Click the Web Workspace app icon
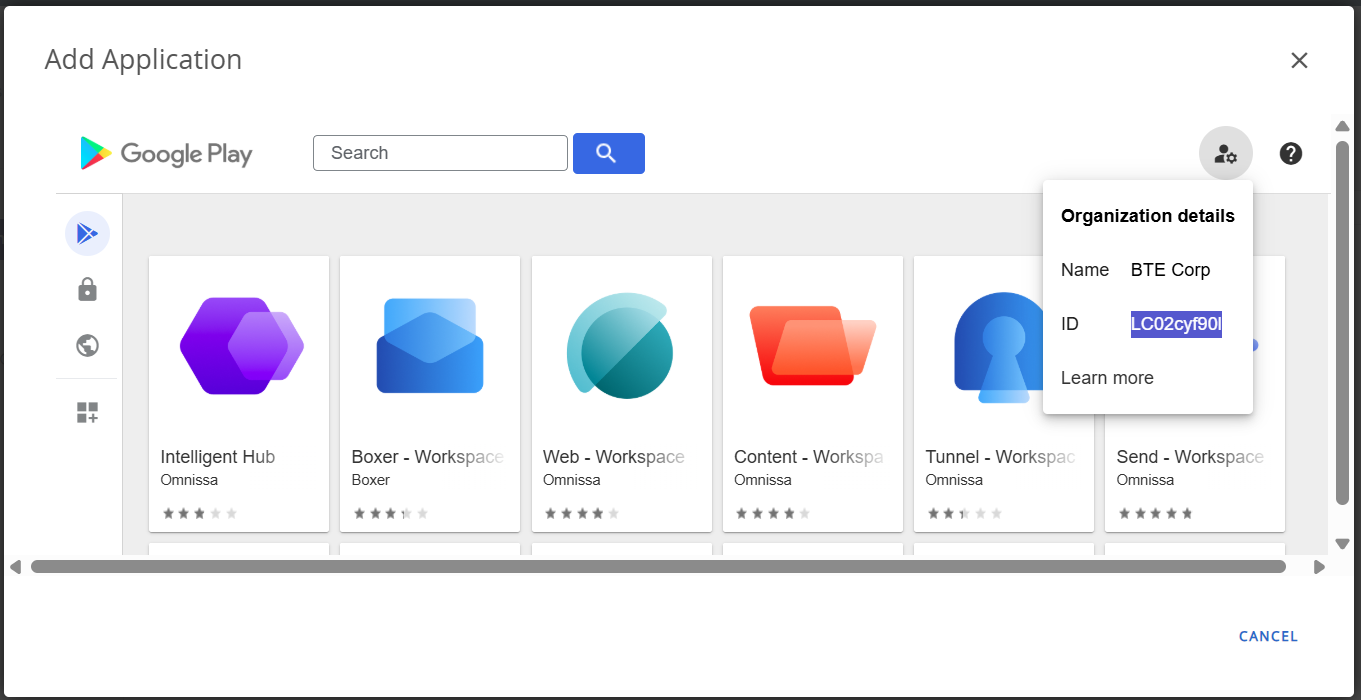 click(620, 346)
